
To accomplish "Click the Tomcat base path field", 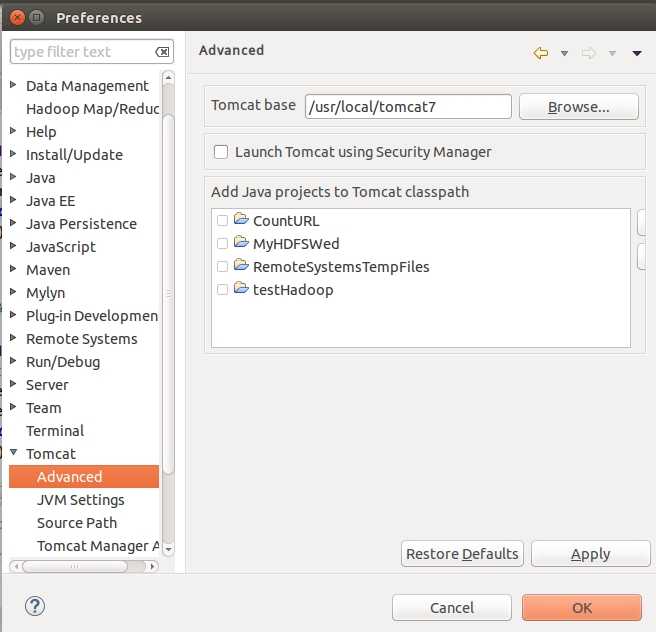I will coord(408,107).
